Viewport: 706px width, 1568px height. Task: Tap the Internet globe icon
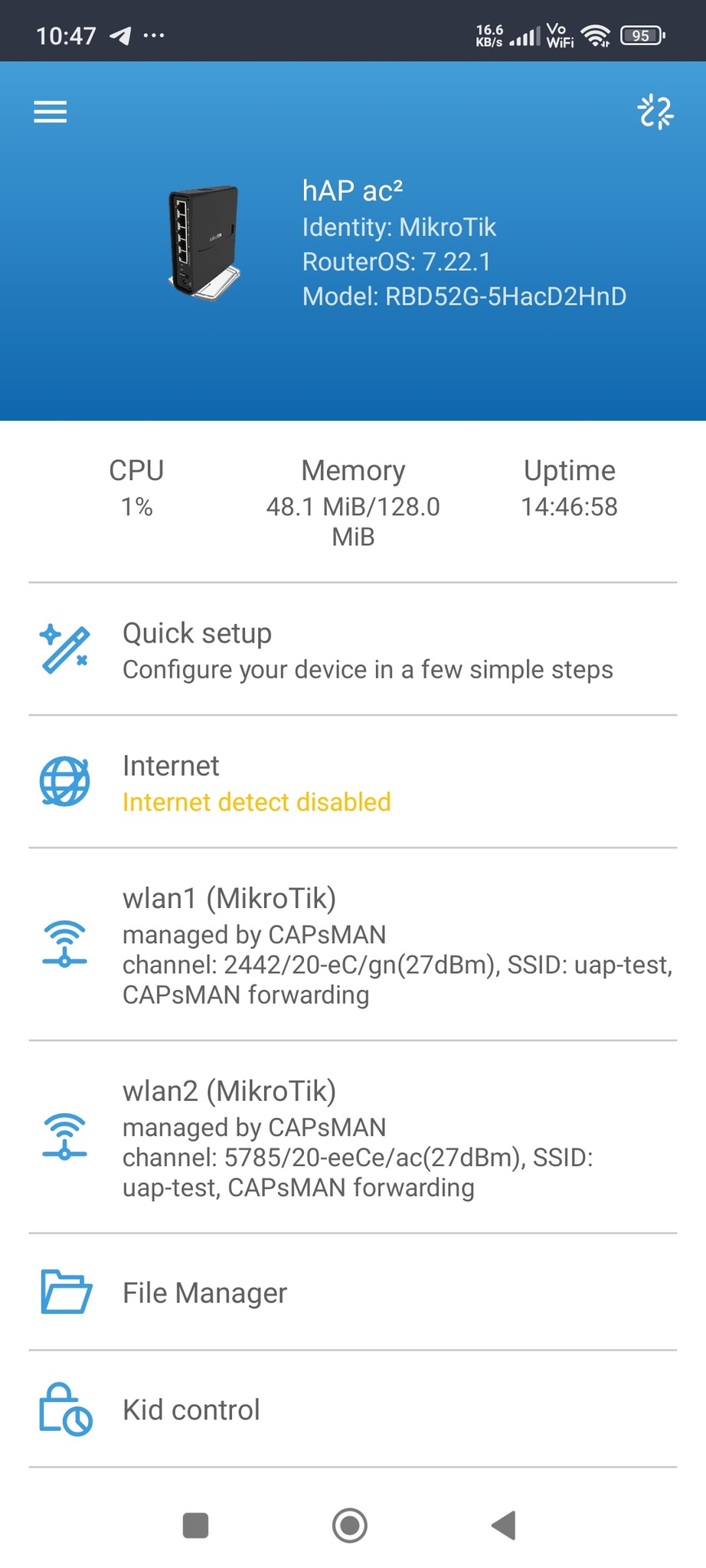pyautogui.click(x=65, y=782)
